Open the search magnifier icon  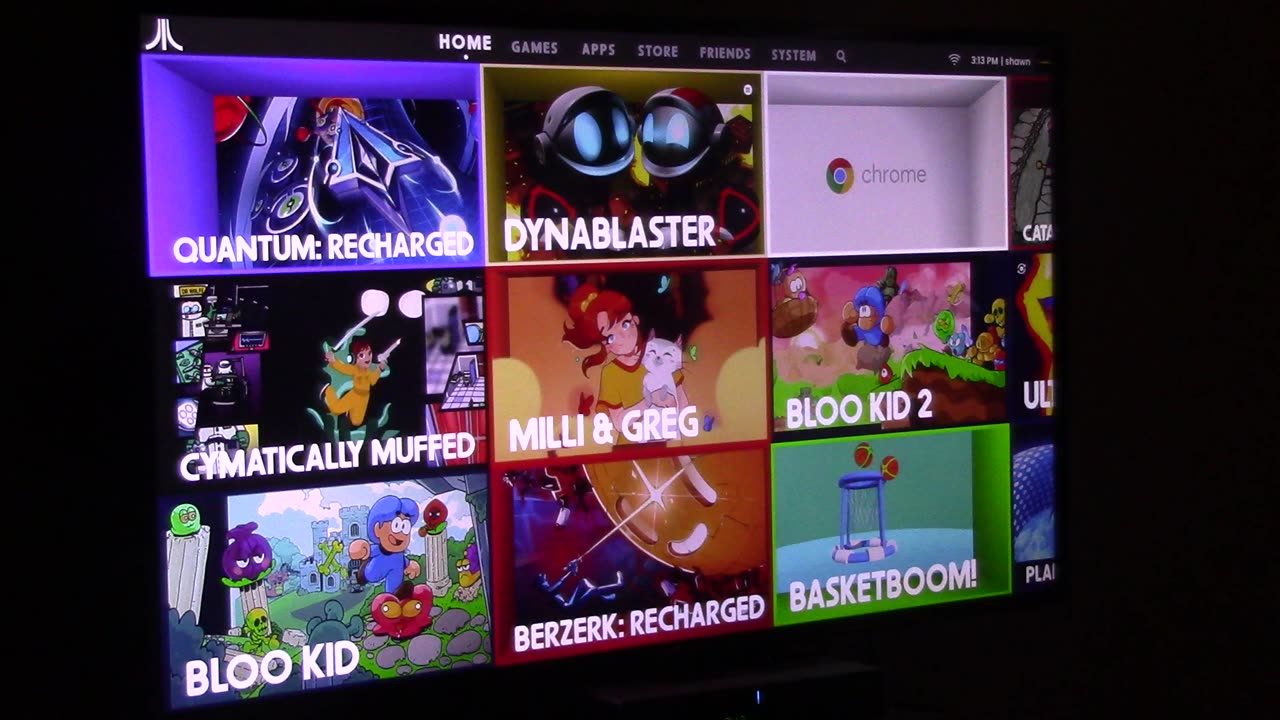841,56
